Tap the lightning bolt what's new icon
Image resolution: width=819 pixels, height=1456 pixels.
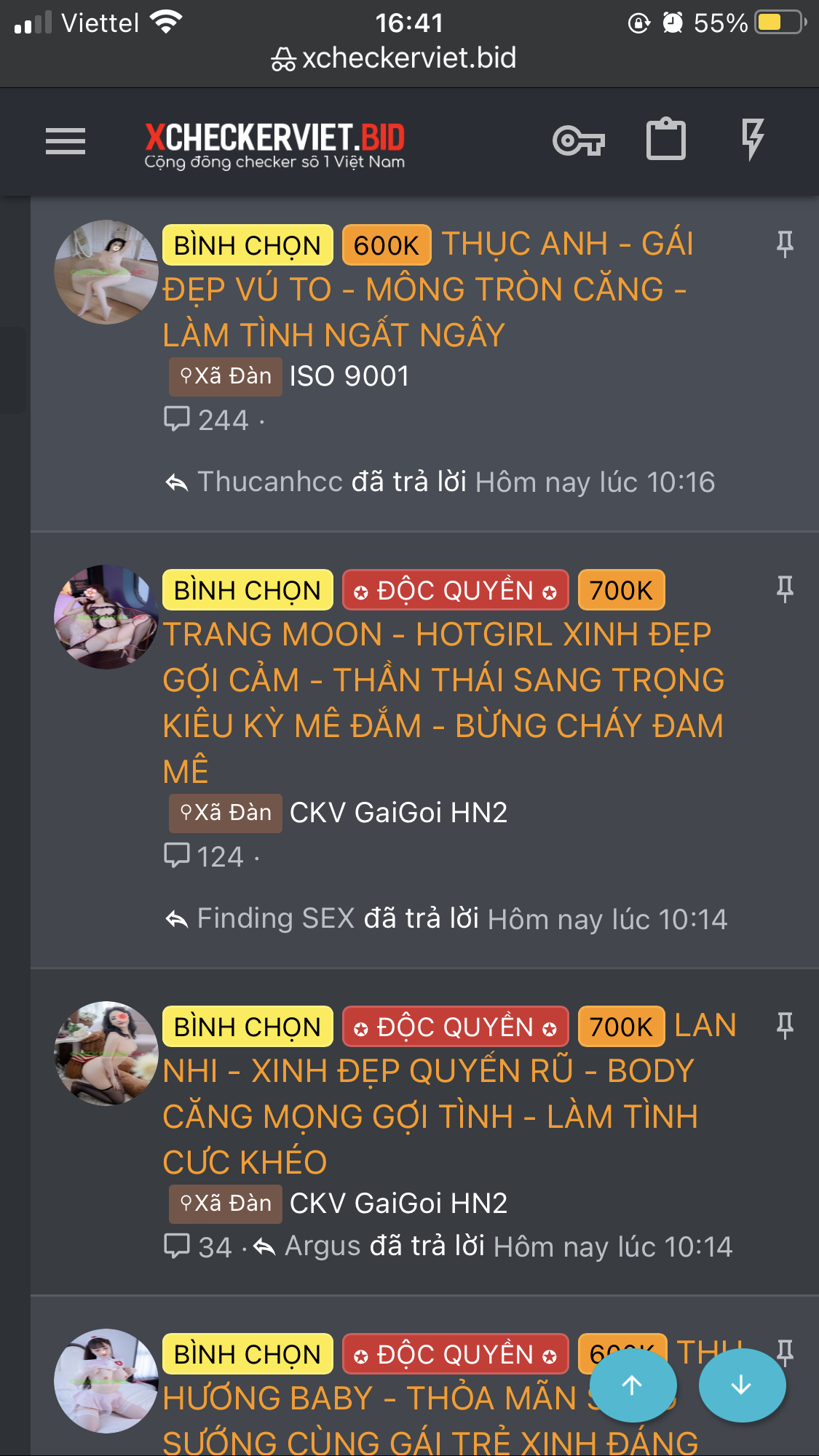(753, 138)
